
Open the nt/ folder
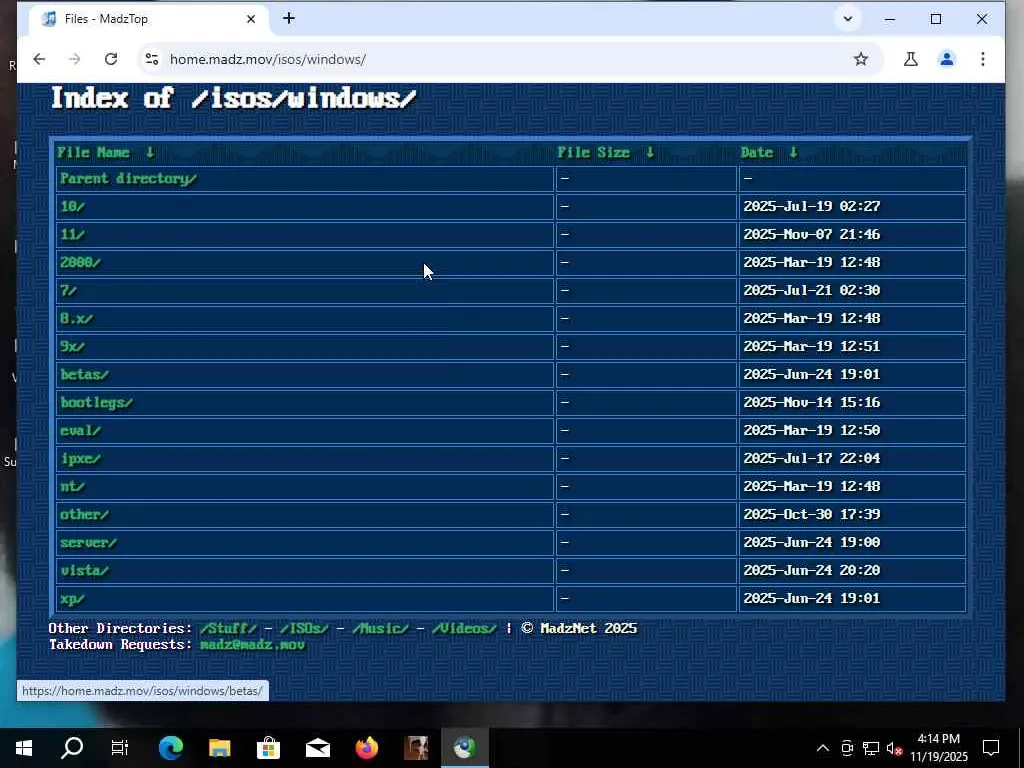[72, 487]
